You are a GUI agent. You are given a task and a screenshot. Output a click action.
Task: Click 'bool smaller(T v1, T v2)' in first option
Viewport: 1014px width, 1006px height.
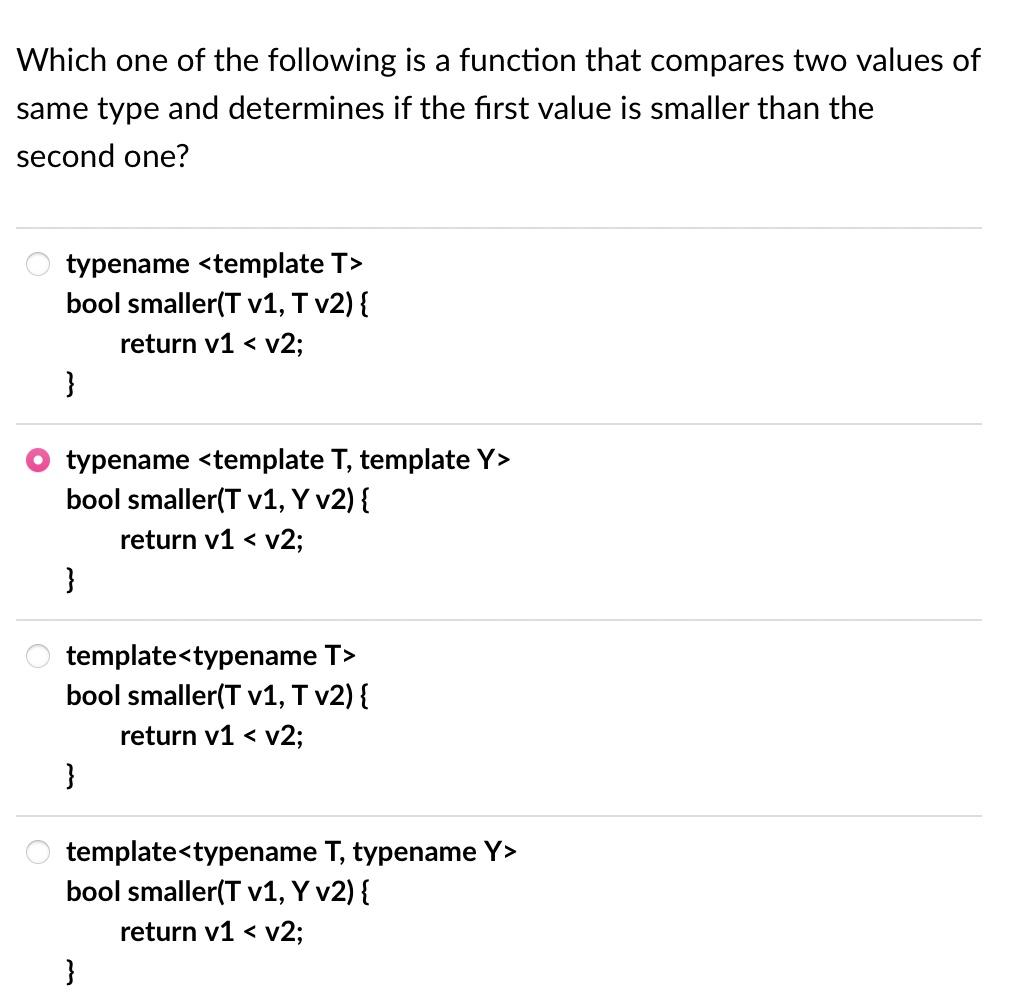tap(217, 304)
